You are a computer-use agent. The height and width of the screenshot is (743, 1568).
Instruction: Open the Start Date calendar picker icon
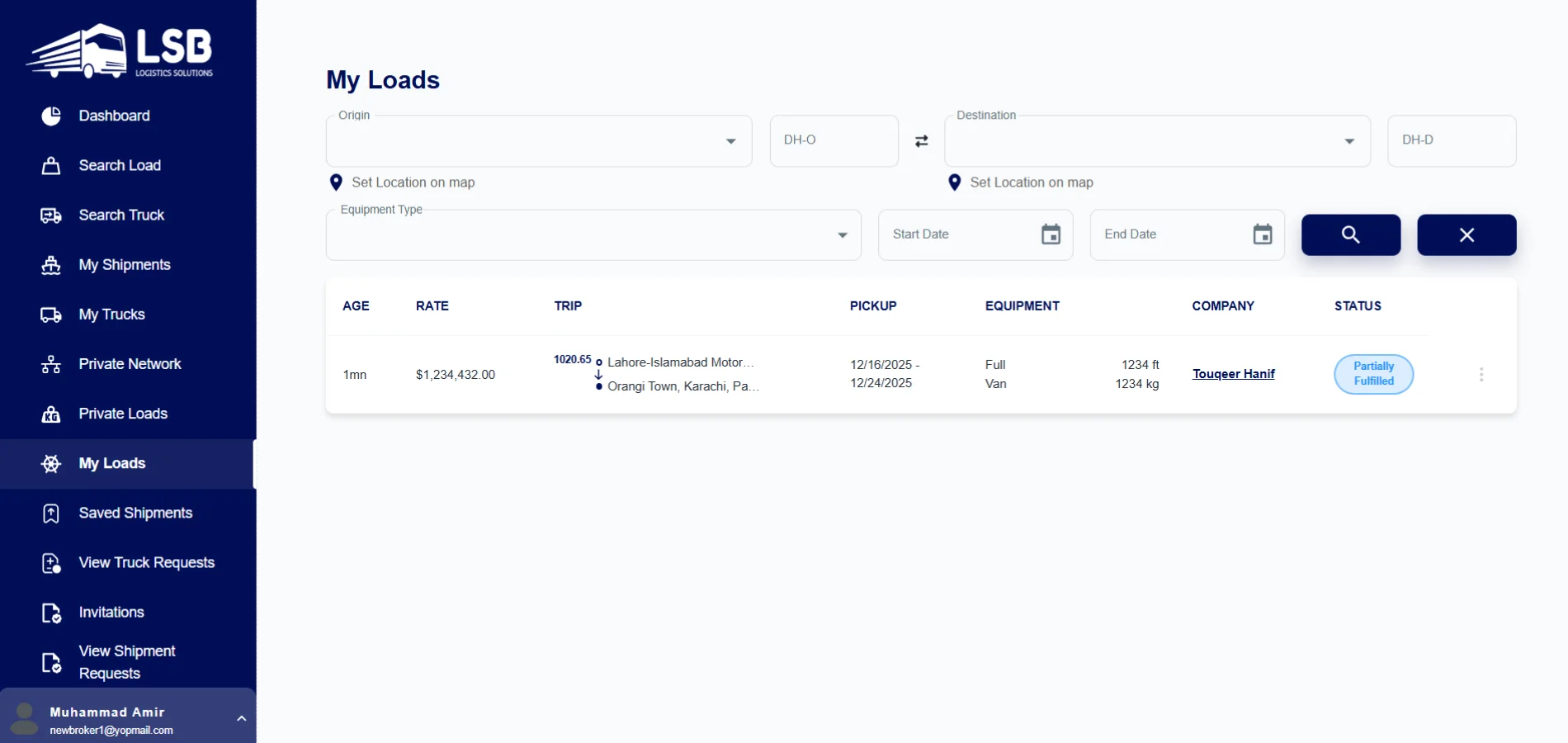click(x=1051, y=234)
